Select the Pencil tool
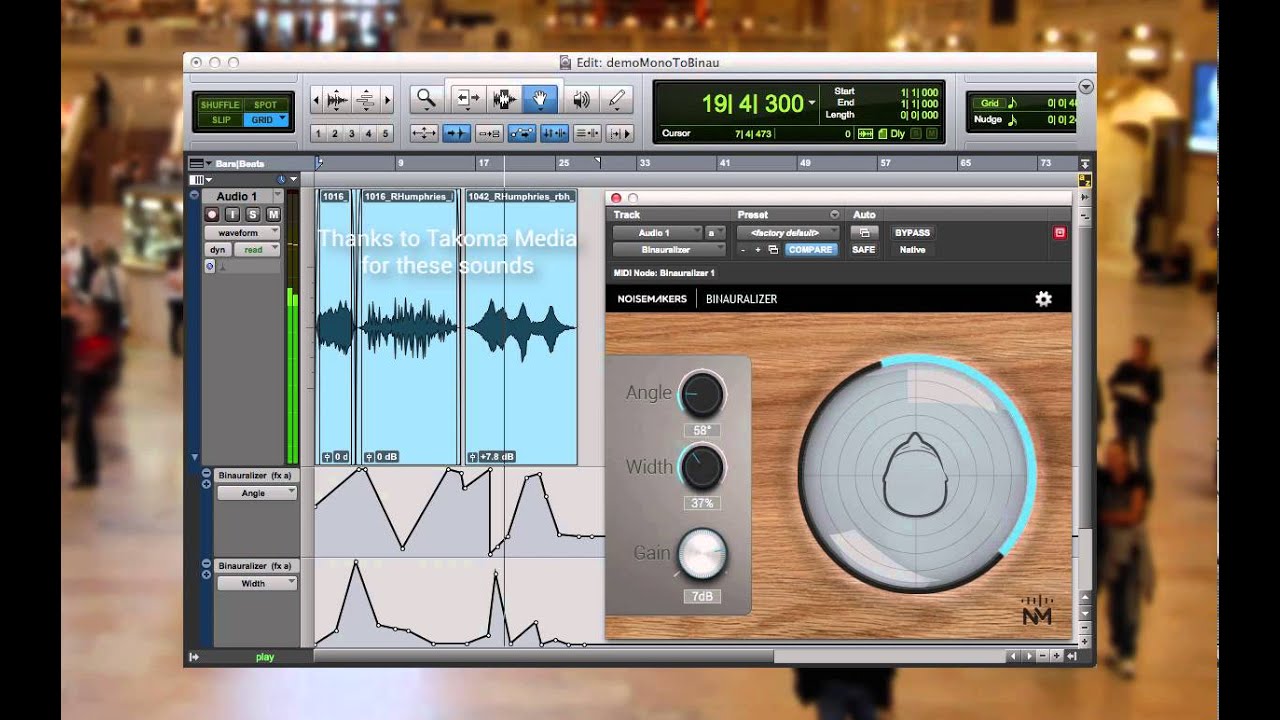 [617, 98]
